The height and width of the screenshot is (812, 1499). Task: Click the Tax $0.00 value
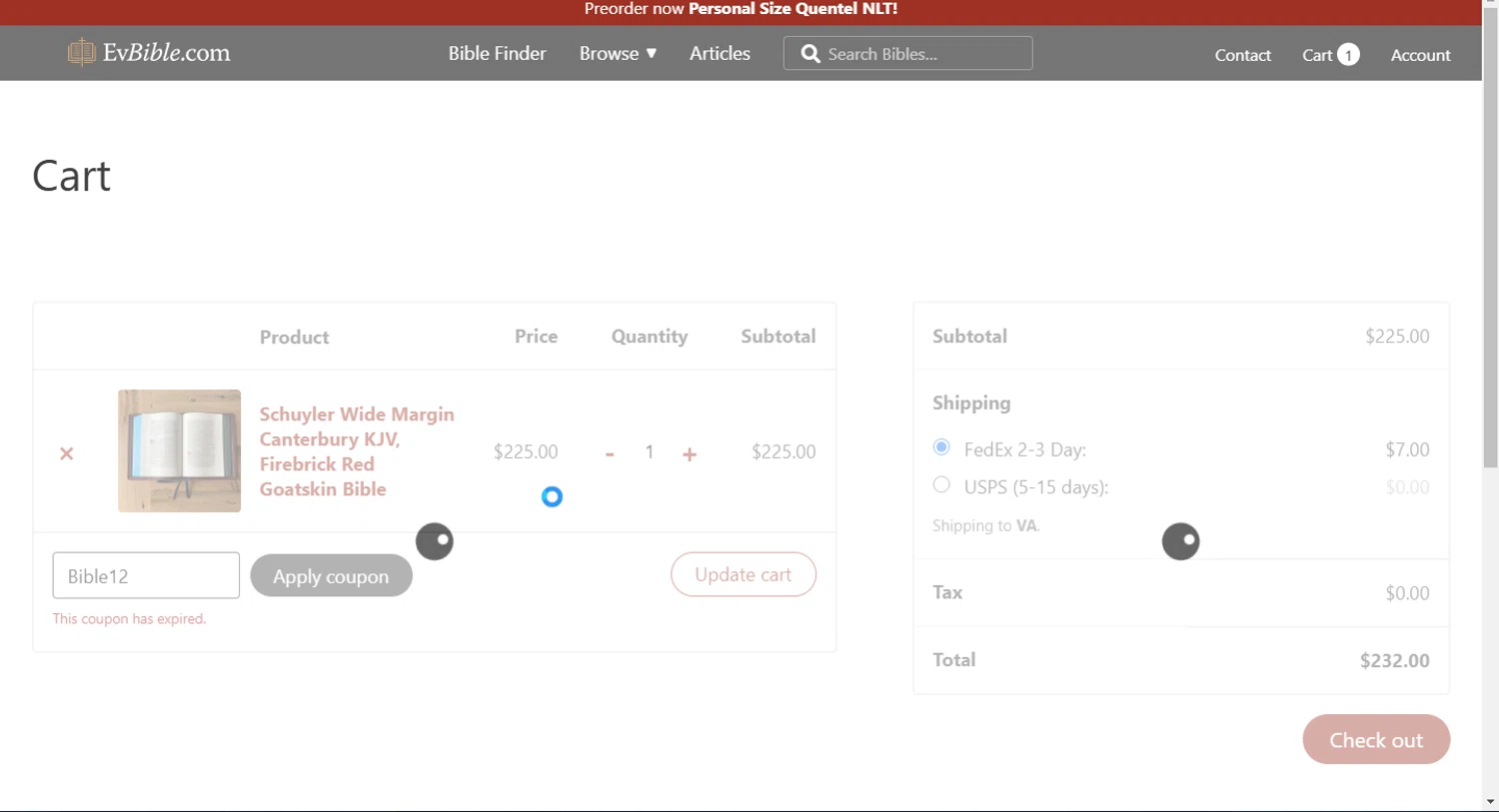1407,593
